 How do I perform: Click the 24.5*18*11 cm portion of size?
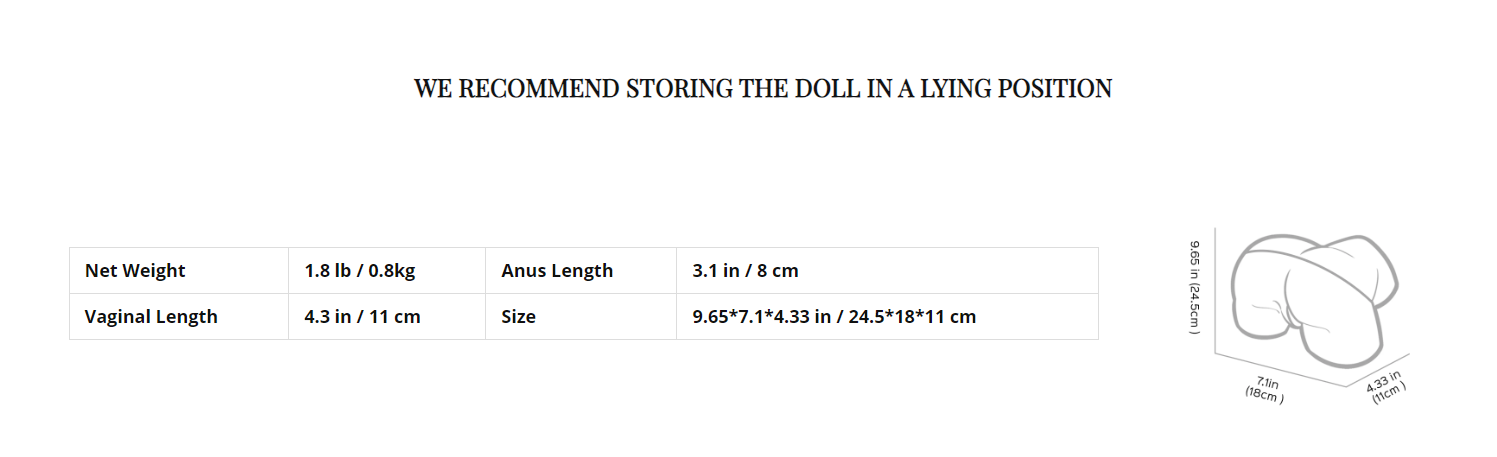pyautogui.click(x=911, y=317)
